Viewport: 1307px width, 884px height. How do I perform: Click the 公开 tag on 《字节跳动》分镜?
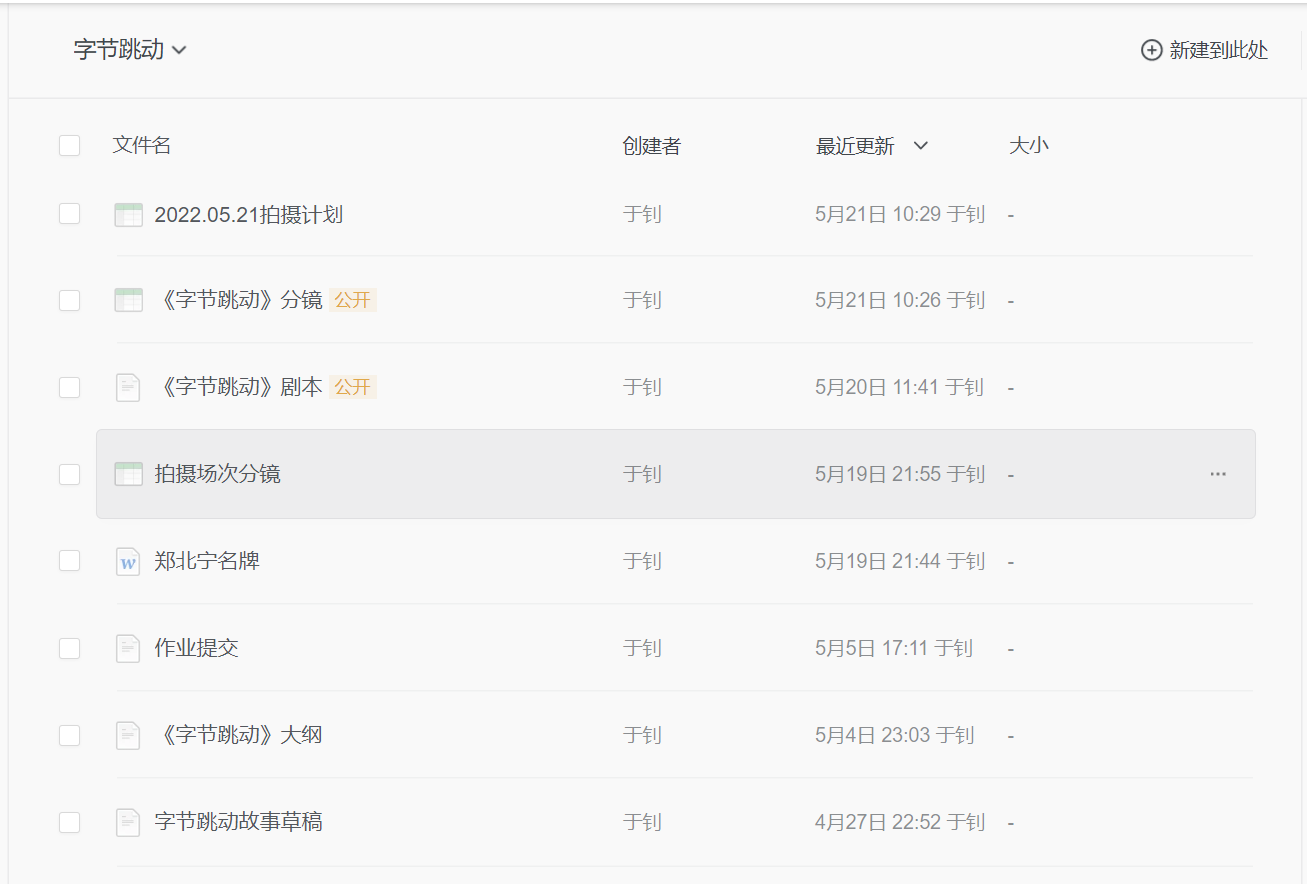[353, 300]
